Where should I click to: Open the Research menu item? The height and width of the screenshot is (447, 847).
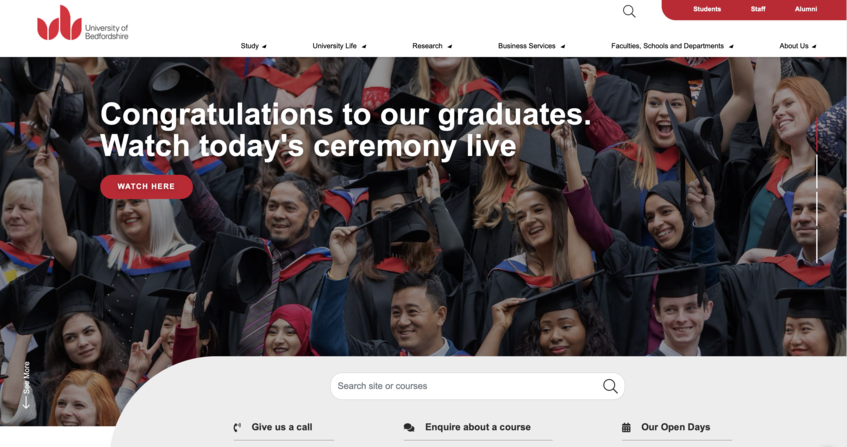click(x=427, y=46)
